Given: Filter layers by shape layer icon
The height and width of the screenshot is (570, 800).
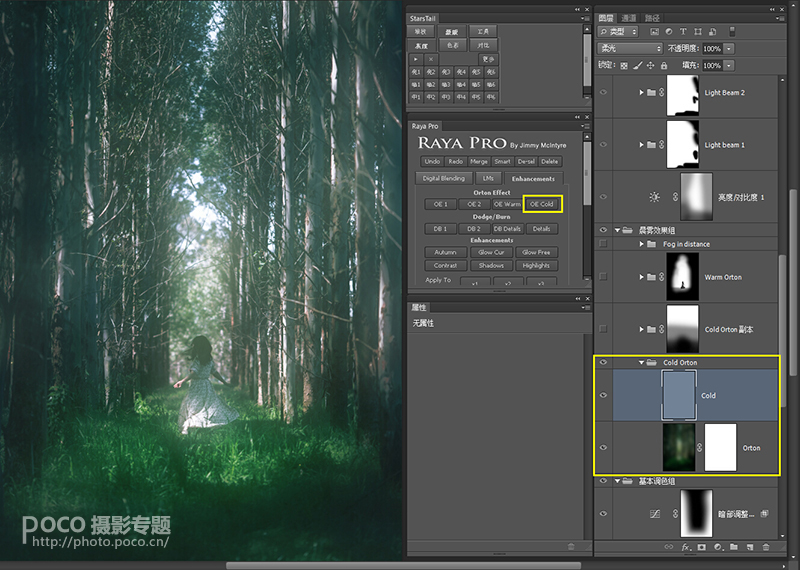Looking at the screenshot, I should (698, 32).
